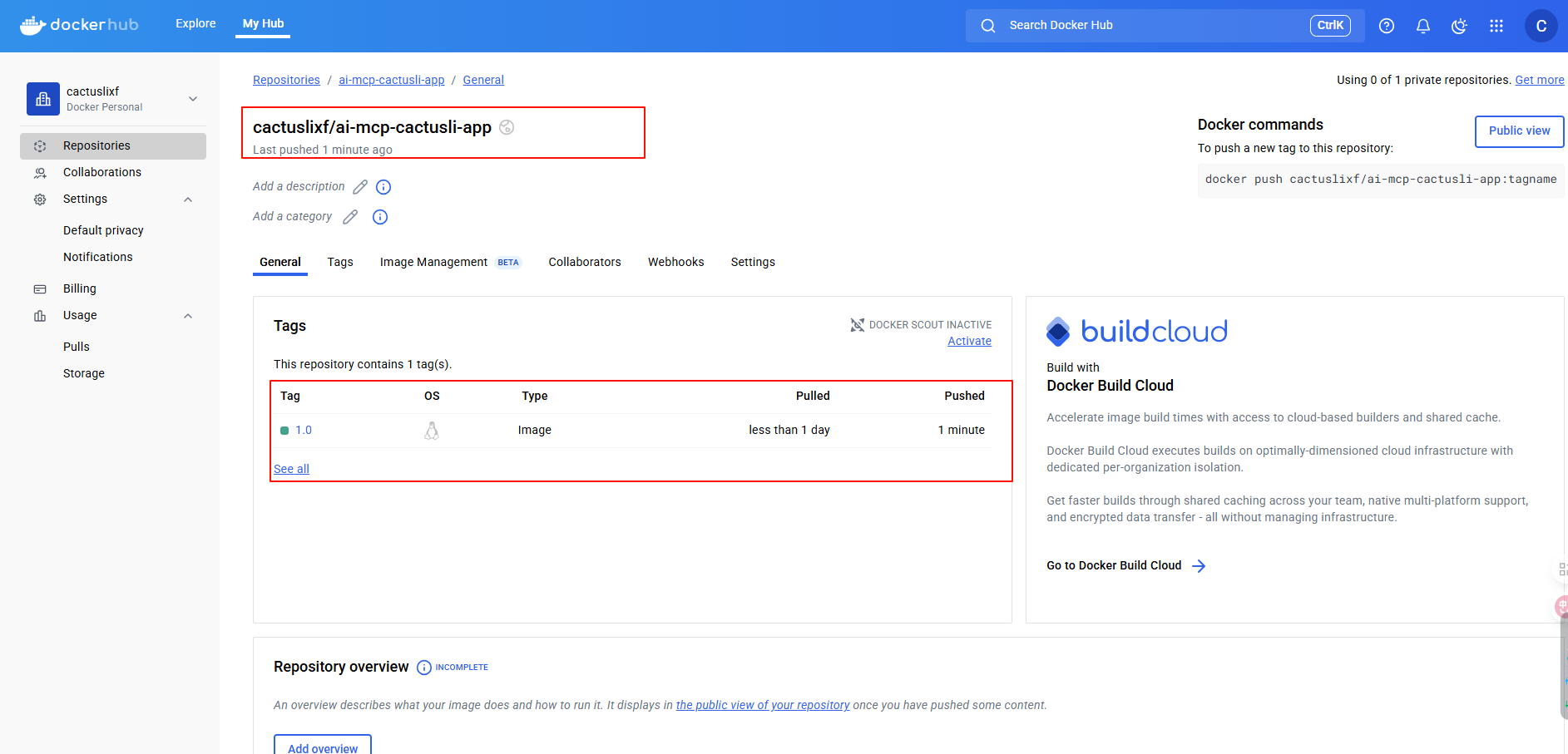Open tag 1.0 link

pos(304,431)
